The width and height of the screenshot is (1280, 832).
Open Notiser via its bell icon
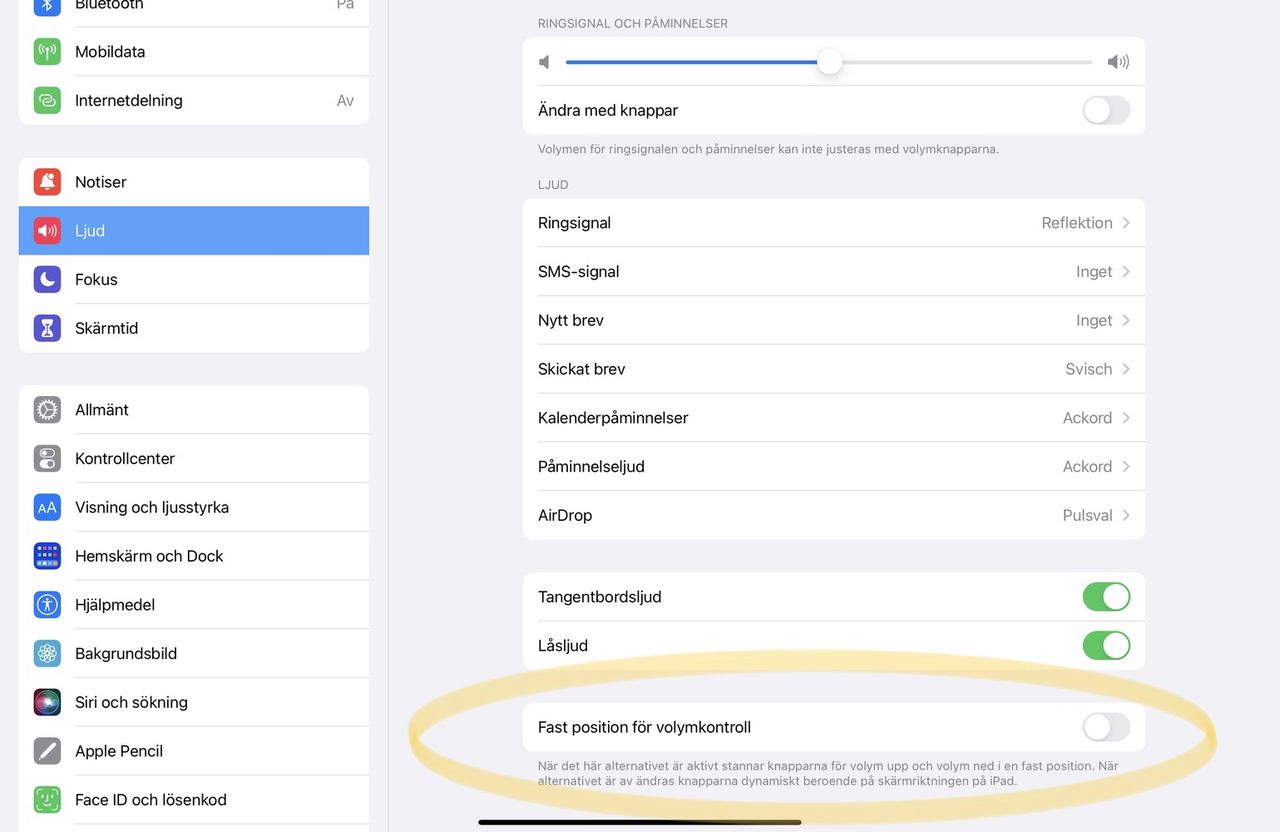click(46, 181)
